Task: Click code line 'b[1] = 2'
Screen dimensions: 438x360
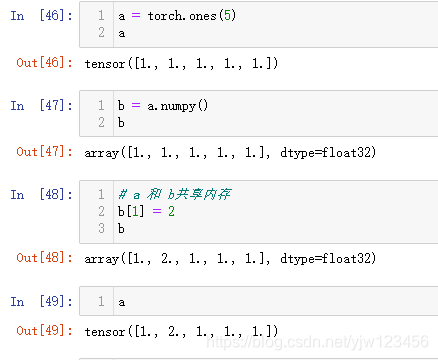Action: pyautogui.click(x=146, y=211)
